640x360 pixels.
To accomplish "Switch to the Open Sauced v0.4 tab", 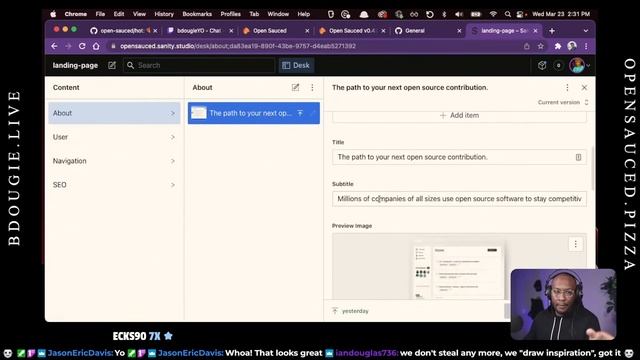I will pos(351,31).
